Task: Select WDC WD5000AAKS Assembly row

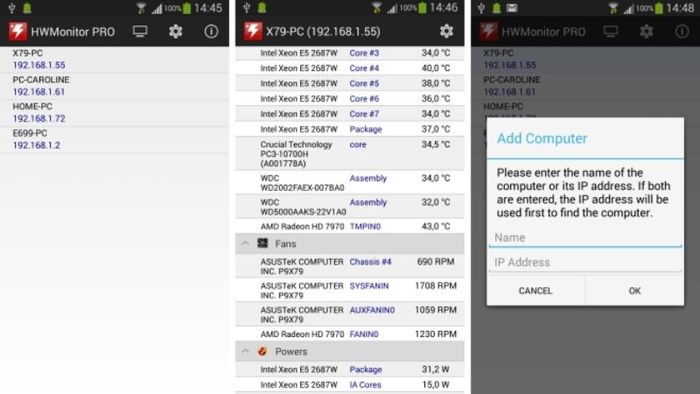Action: click(350, 207)
